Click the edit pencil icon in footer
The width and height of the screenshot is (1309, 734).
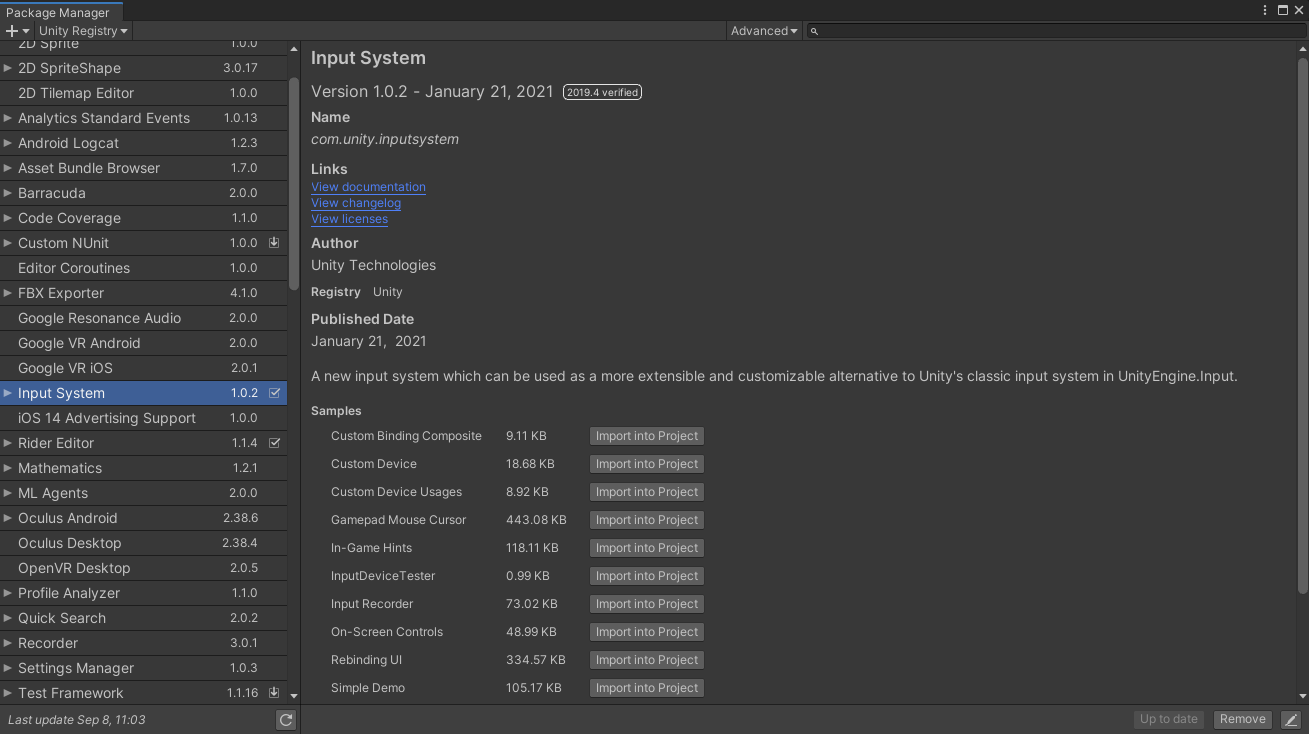coord(1291,720)
